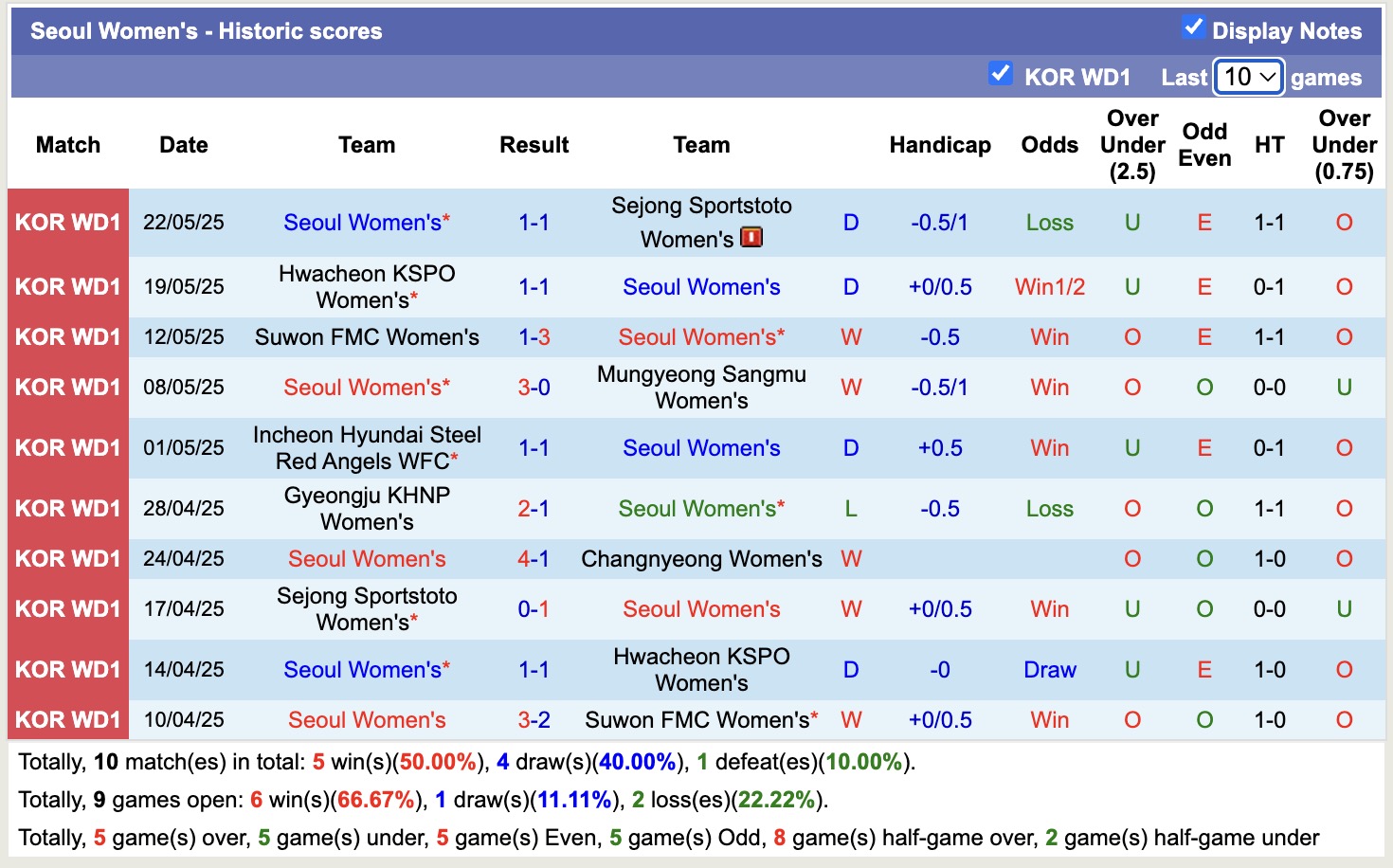Open the Last games count dropdown
Screen dimensions: 1393x868
(x=1249, y=77)
